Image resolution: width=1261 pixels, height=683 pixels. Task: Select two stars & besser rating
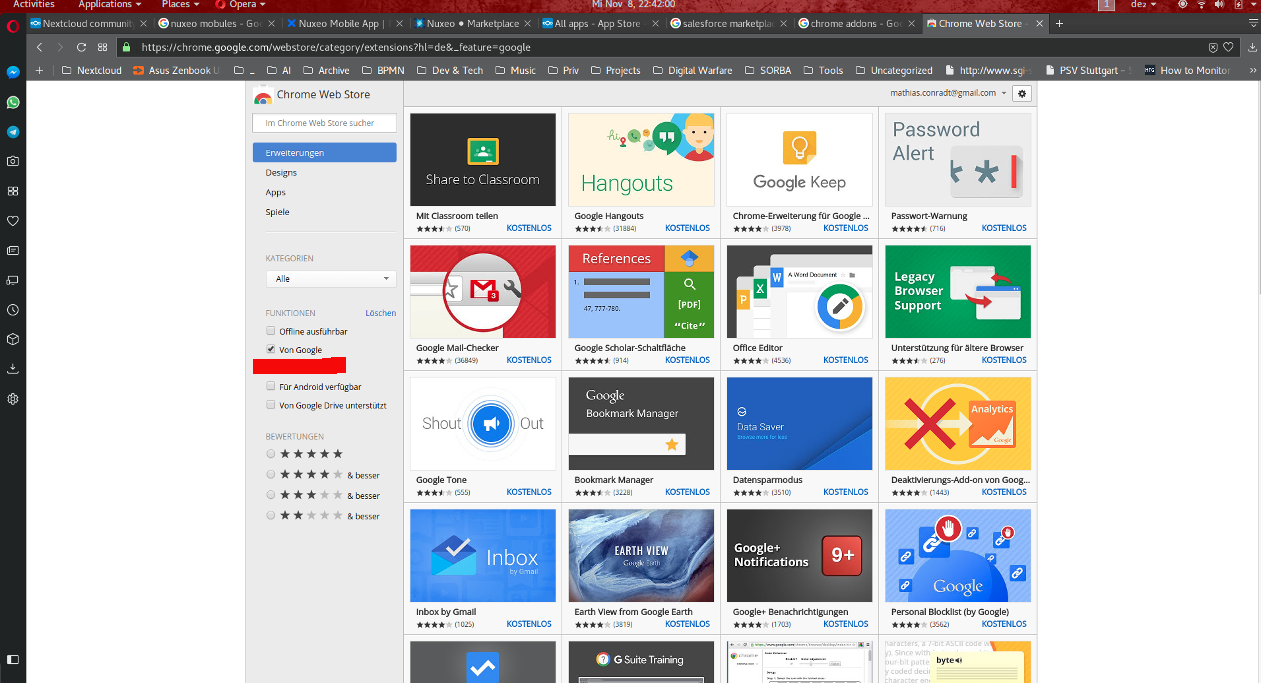271,516
